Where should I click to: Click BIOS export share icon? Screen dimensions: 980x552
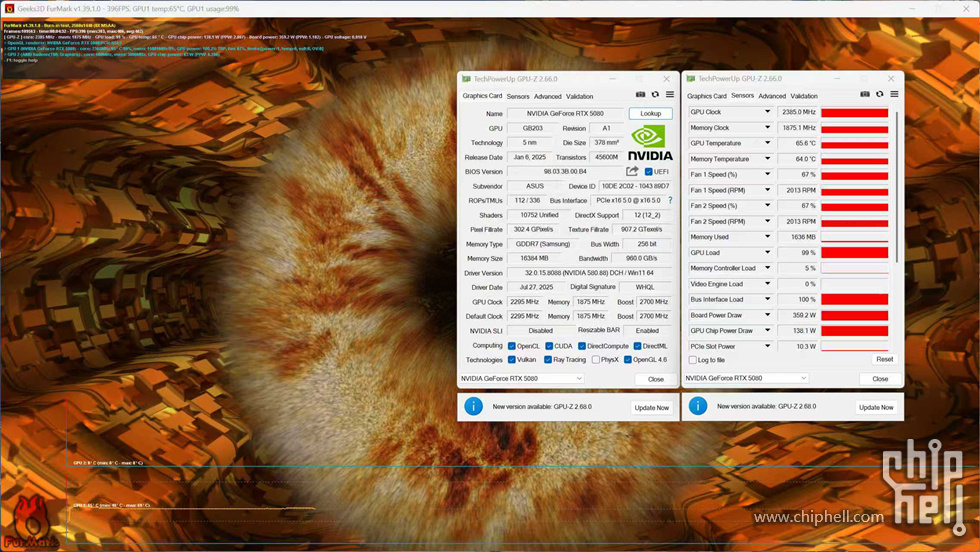click(x=632, y=171)
